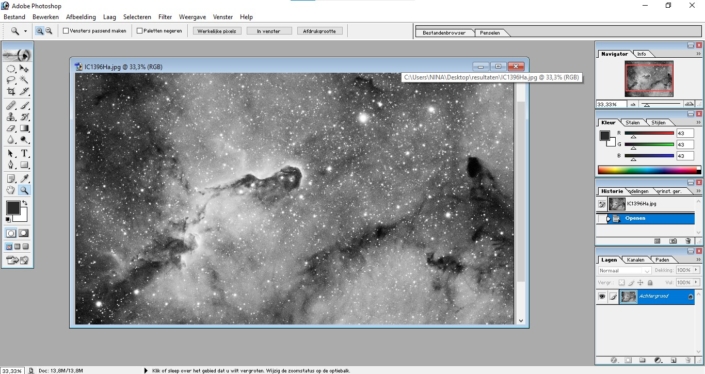Select the Notes tool
Viewport: 705px width, 374px height.
[x=11, y=179]
